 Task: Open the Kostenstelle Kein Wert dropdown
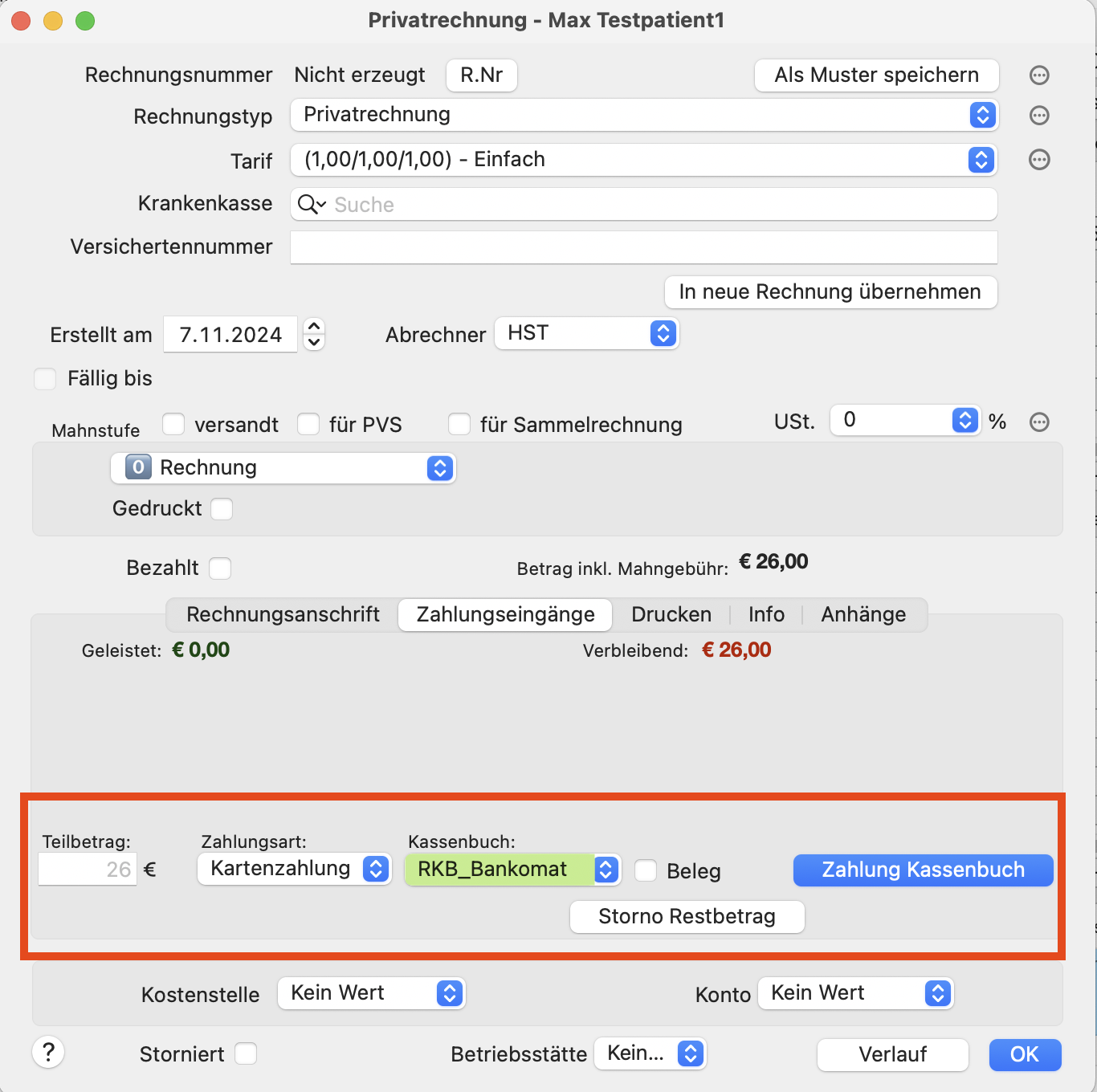372,993
